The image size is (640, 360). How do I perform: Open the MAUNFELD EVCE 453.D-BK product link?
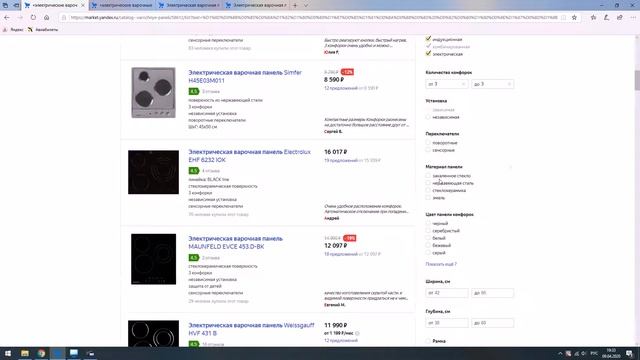(x=236, y=242)
